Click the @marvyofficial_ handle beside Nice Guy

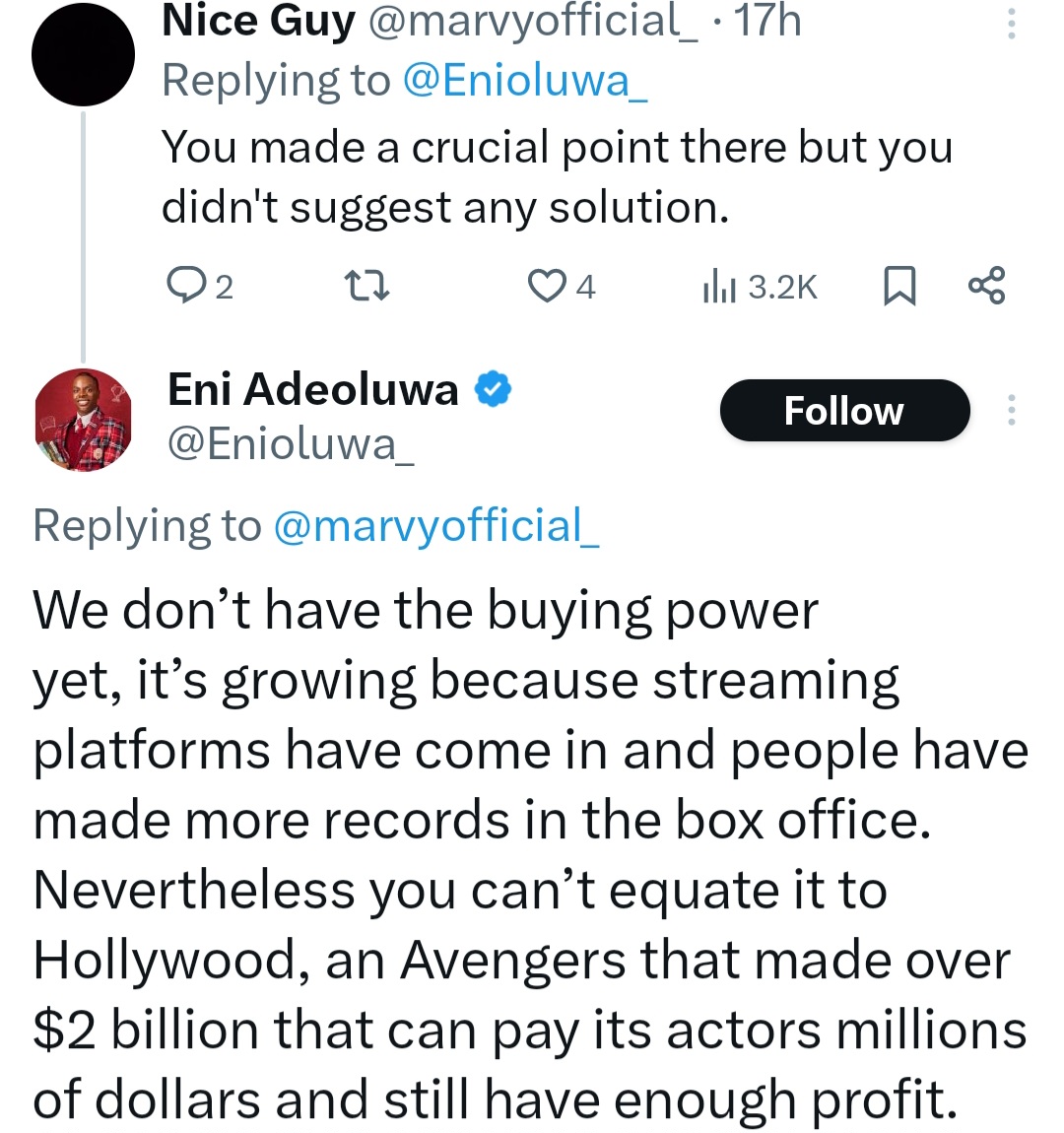click(x=532, y=22)
